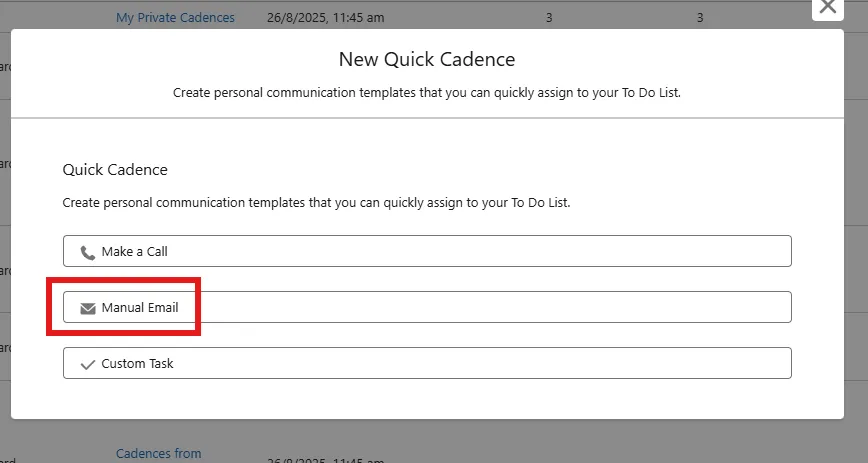Screen dimensions: 868x463
Task: Click the New Quick Cadence dialog title
Action: [x=427, y=59]
